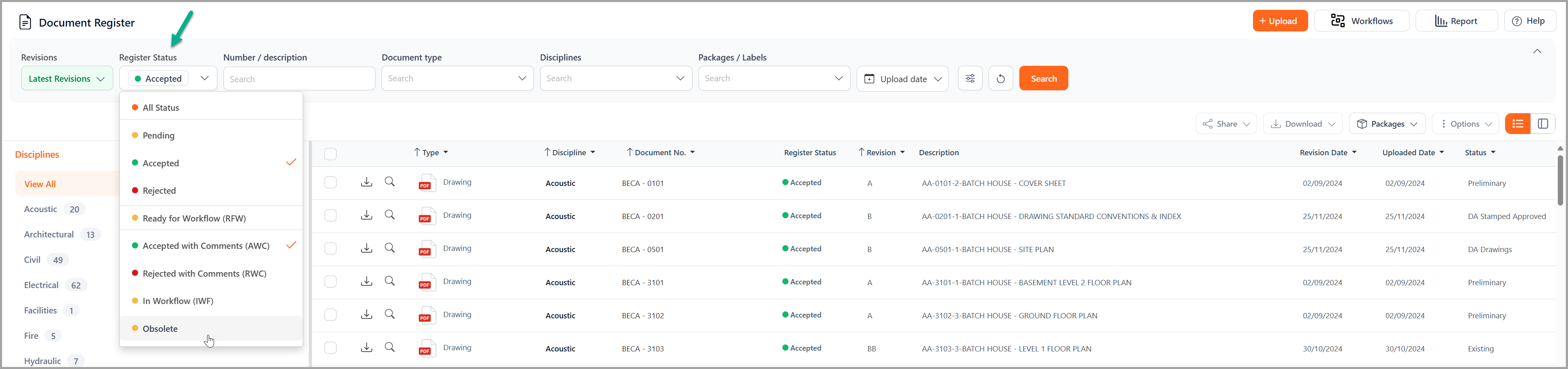Choose In Workflow (IWF) option
Image resolution: width=1568 pixels, height=369 pixels.
click(x=211, y=301)
